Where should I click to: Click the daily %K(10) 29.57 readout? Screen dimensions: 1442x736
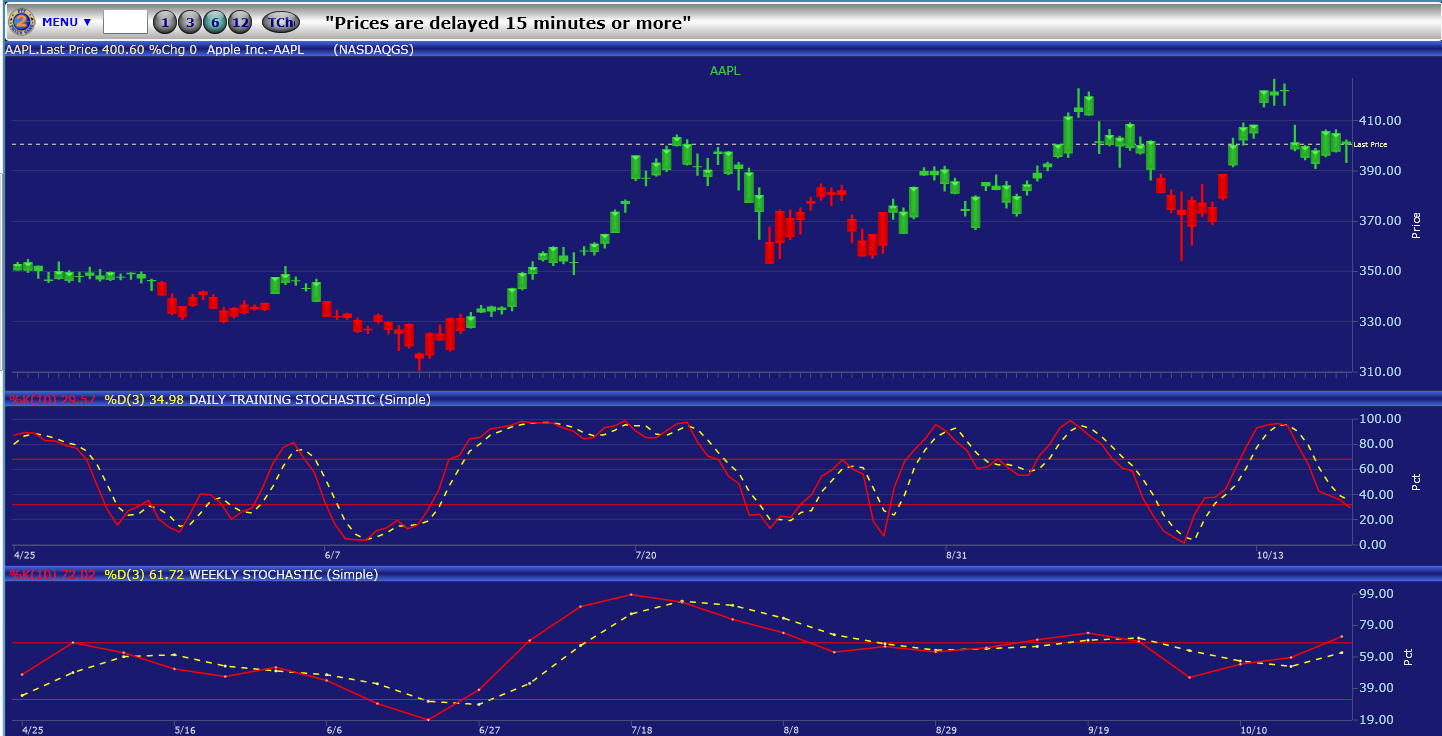pos(53,400)
